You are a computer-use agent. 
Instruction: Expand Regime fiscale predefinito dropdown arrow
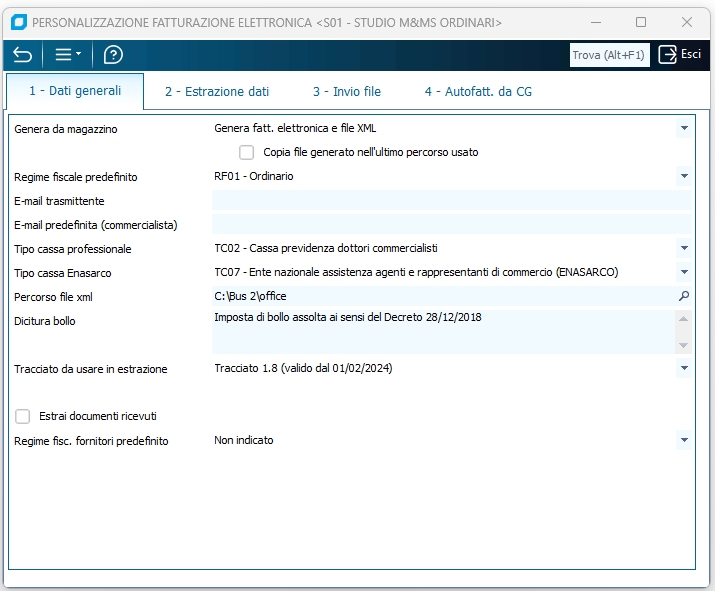(684, 176)
